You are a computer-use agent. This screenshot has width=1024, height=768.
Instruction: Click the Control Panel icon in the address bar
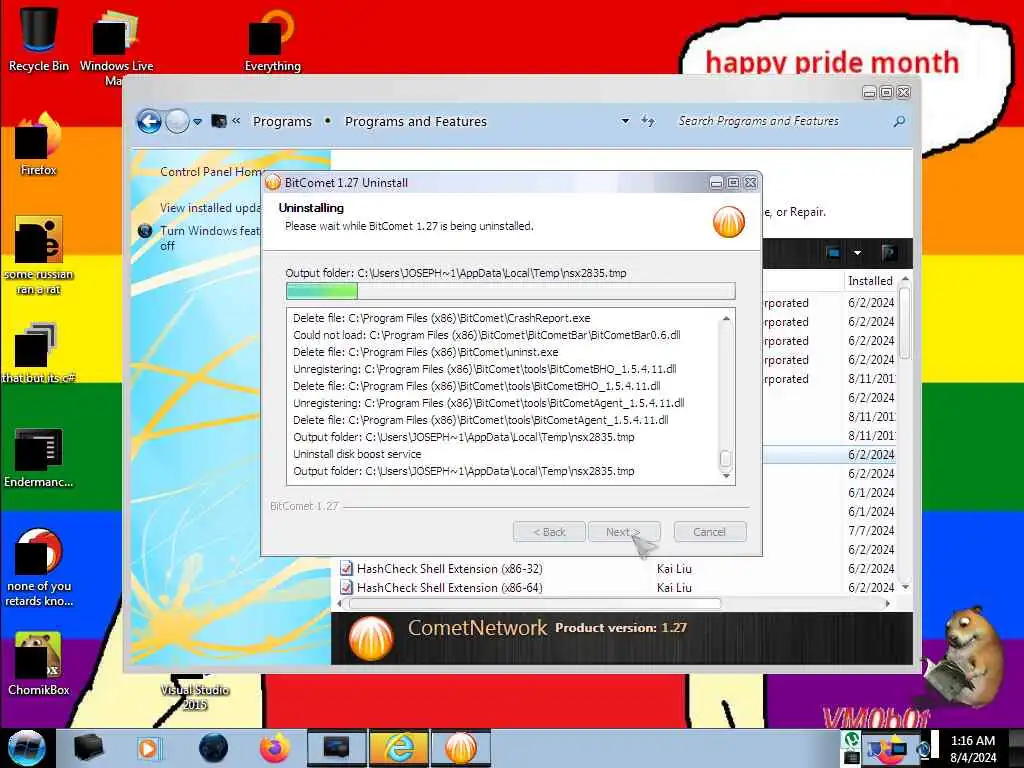[x=219, y=121]
